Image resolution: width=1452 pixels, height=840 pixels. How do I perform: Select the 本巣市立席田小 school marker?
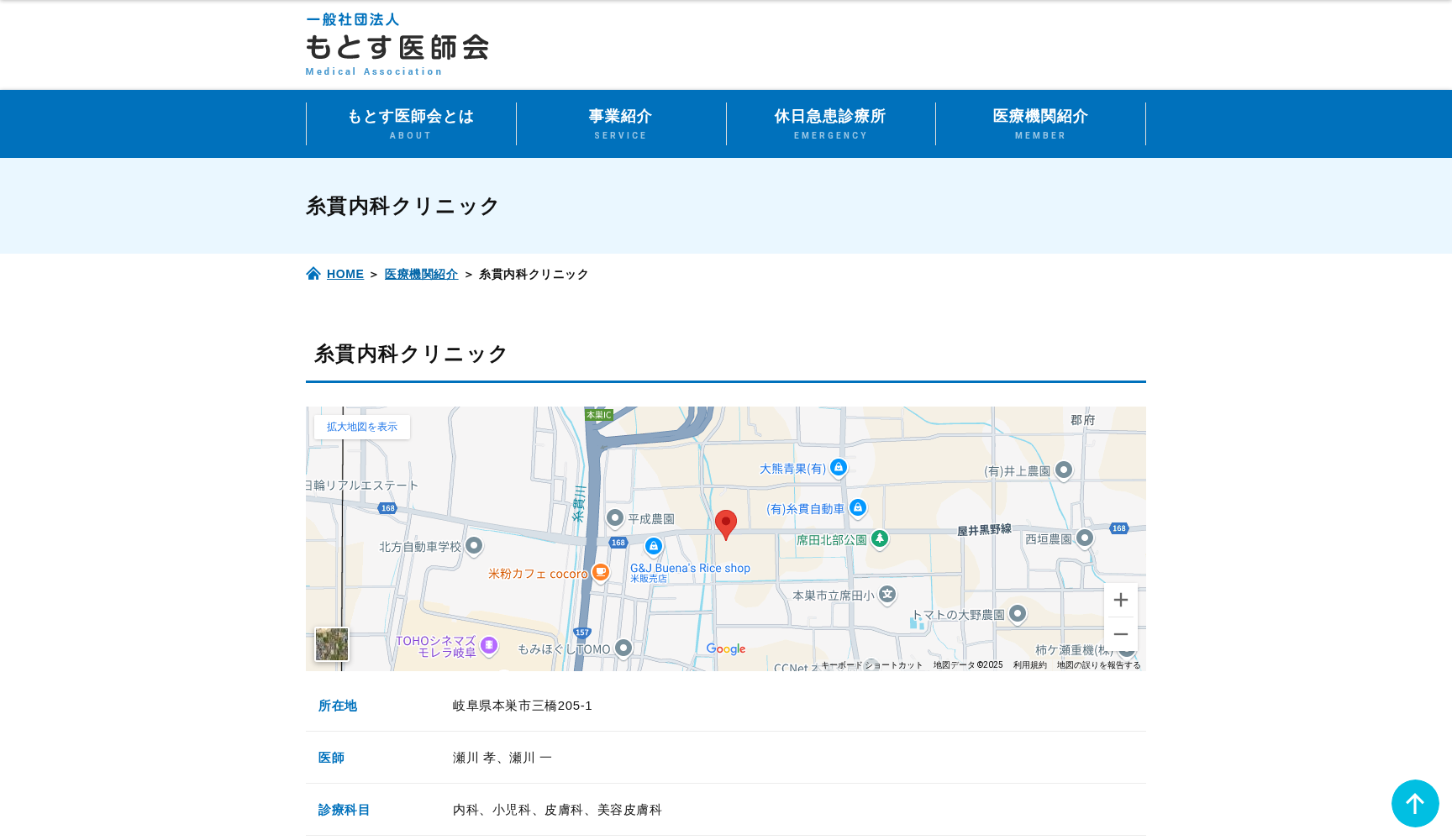pyautogui.click(x=887, y=594)
